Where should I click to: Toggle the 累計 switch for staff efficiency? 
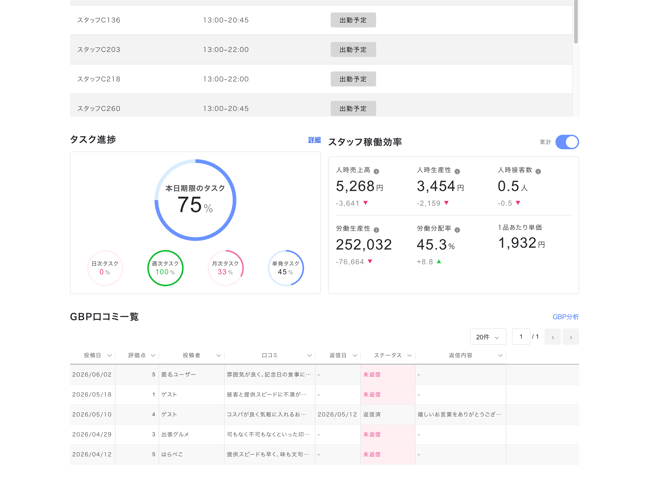567,142
